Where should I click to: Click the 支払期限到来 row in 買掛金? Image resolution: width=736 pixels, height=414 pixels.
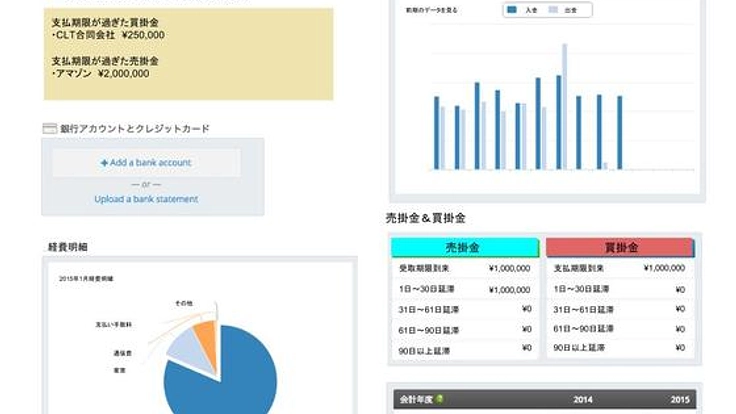click(x=620, y=268)
